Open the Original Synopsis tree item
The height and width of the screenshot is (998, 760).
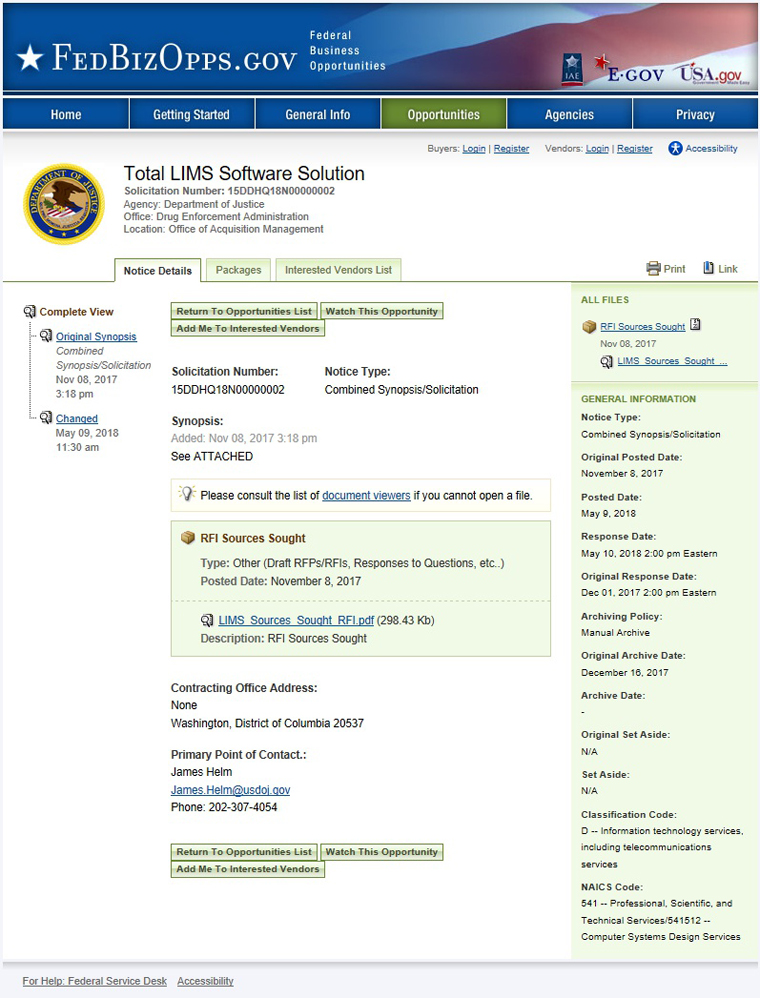tap(96, 337)
